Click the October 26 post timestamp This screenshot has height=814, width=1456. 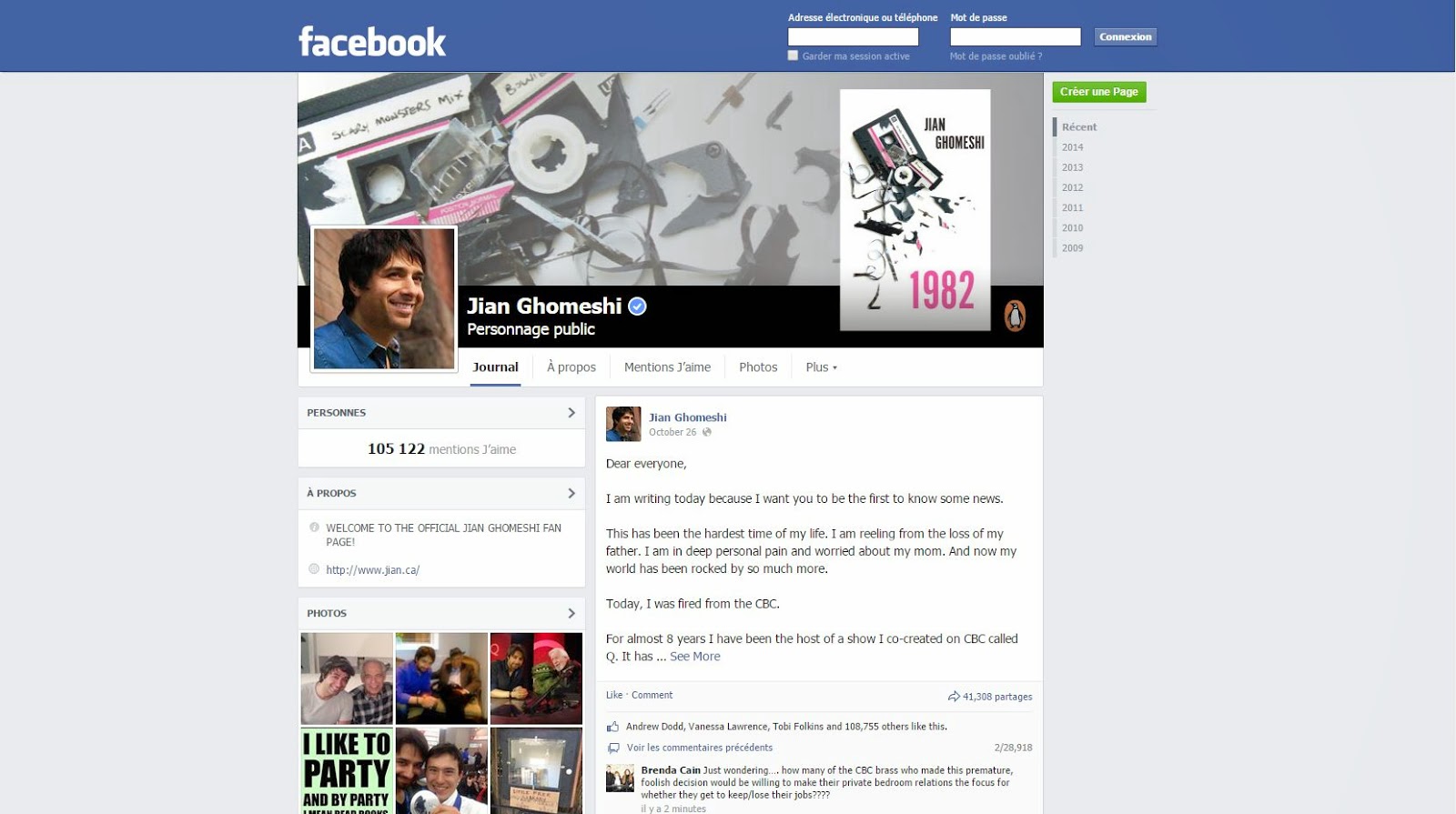click(672, 432)
